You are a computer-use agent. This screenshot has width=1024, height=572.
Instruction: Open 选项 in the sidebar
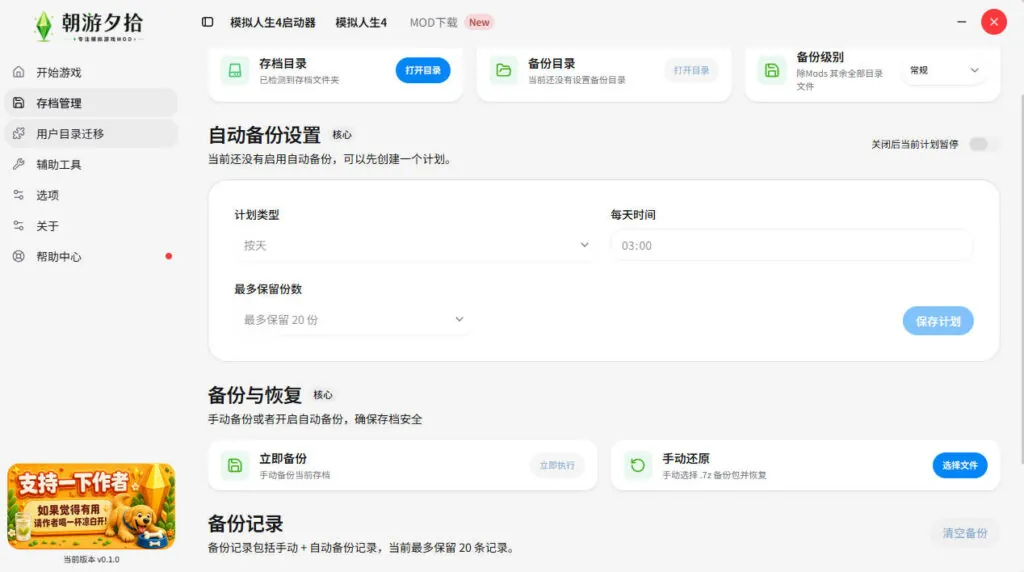[x=91, y=195]
